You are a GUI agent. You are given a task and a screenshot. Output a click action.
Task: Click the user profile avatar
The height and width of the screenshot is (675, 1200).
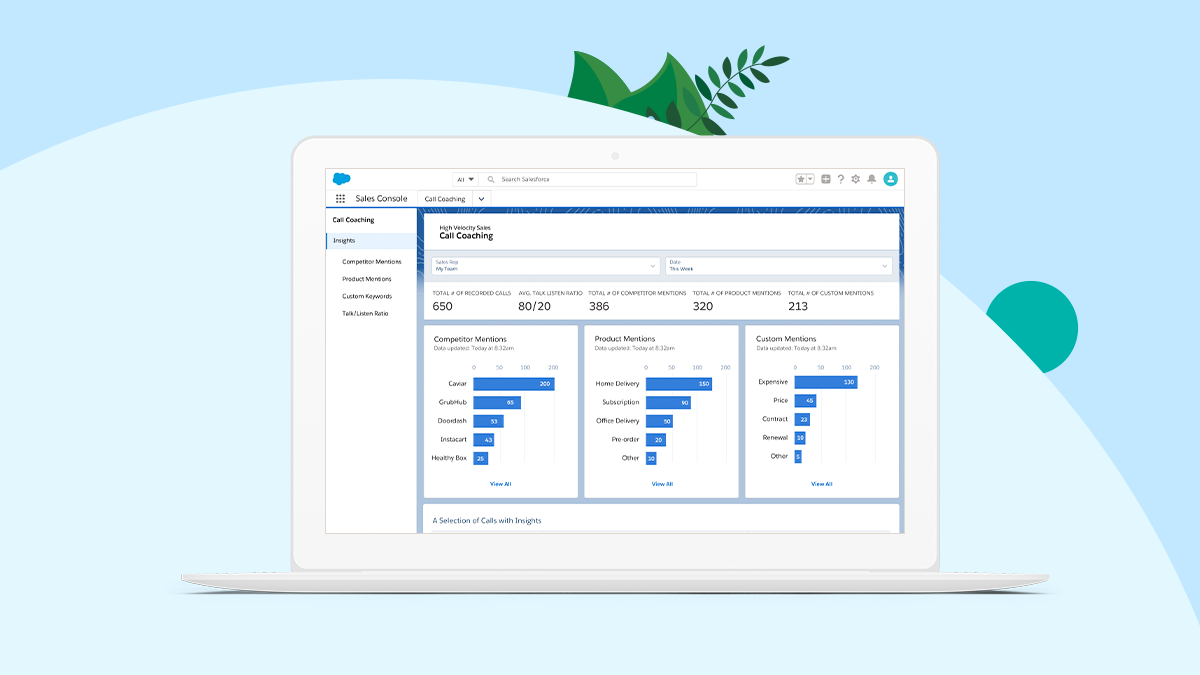pos(890,179)
